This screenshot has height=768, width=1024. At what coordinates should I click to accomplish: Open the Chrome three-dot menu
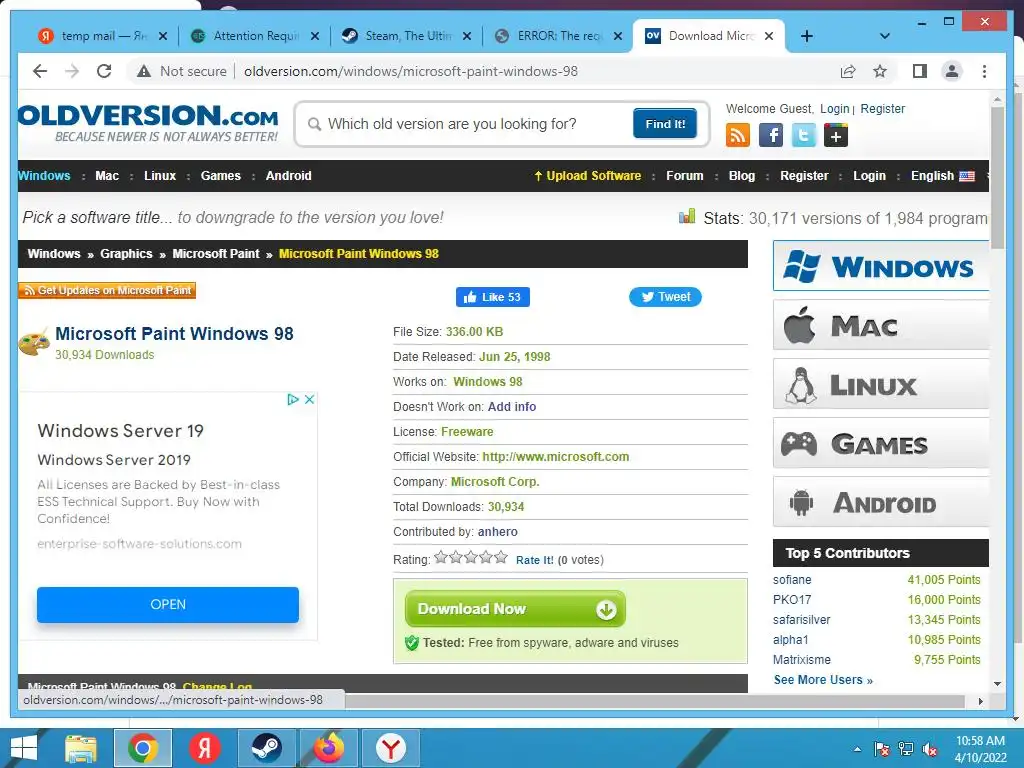(984, 71)
